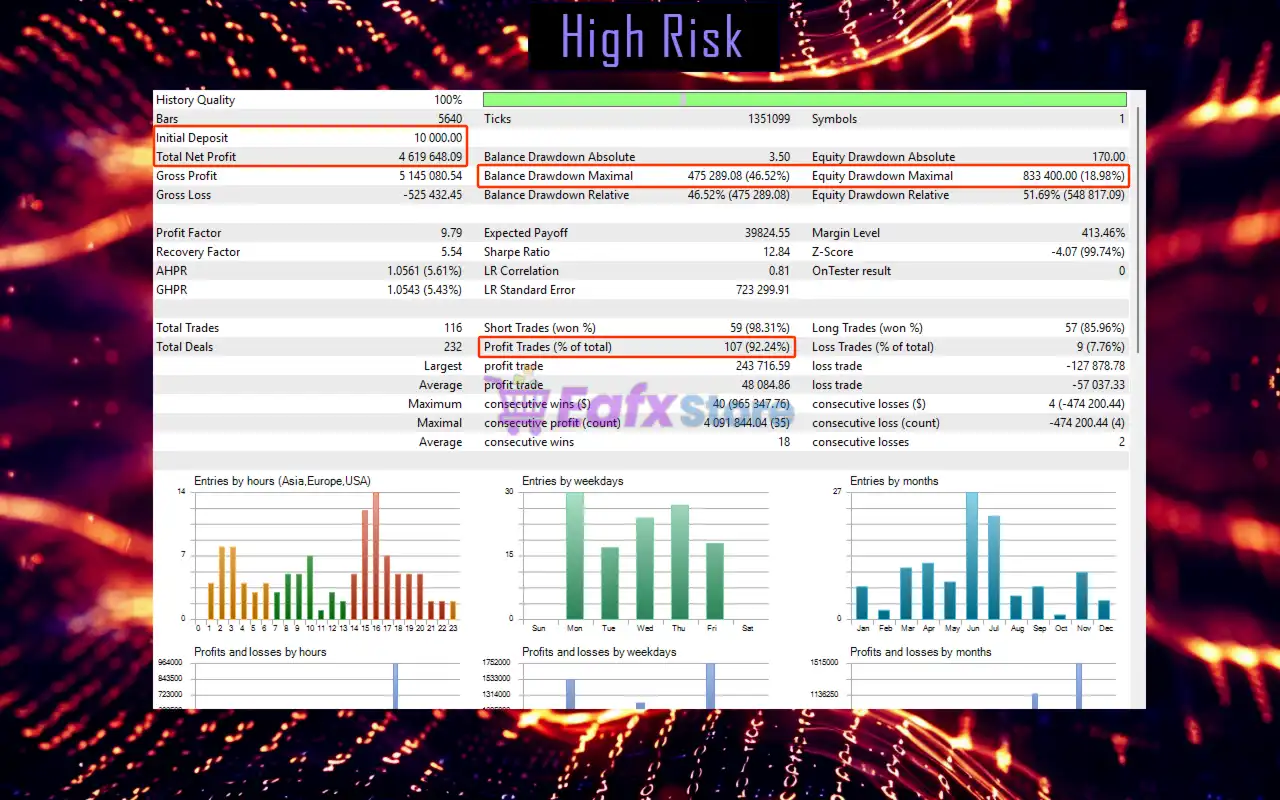Click the tallest red bar at hour 16

click(376, 556)
